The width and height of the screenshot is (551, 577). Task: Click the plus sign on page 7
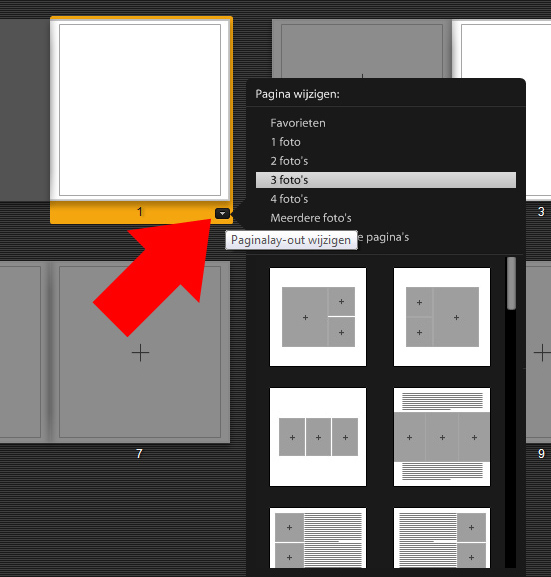point(140,353)
